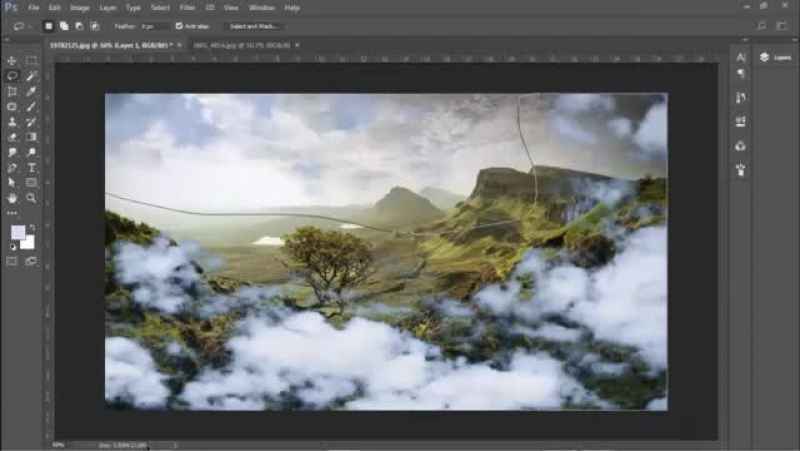Enable Subtract from selection mode
This screenshot has width=800, height=451.
click(x=79, y=26)
